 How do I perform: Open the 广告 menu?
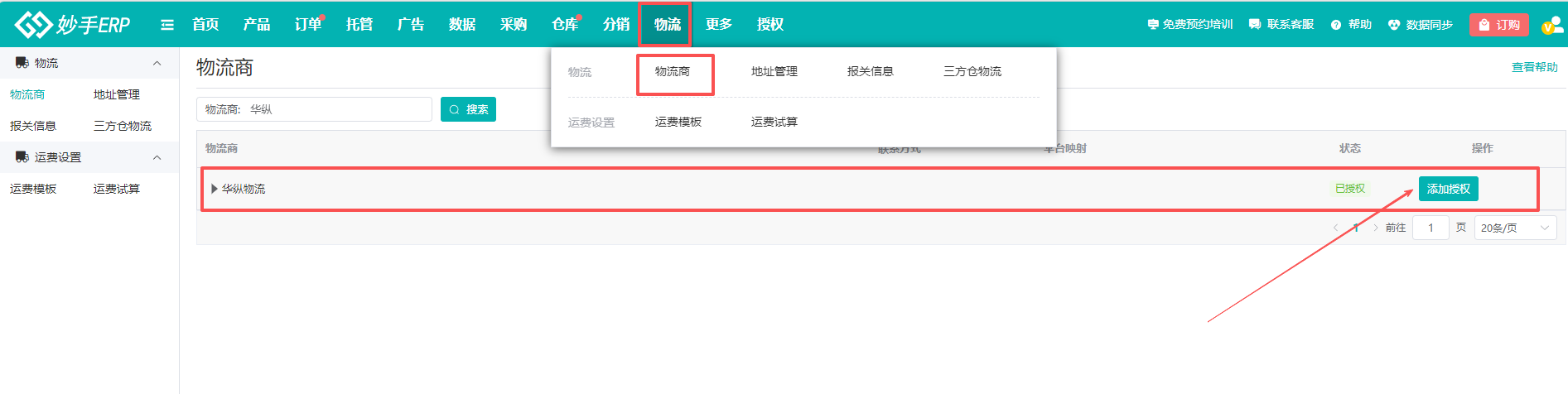(x=411, y=25)
